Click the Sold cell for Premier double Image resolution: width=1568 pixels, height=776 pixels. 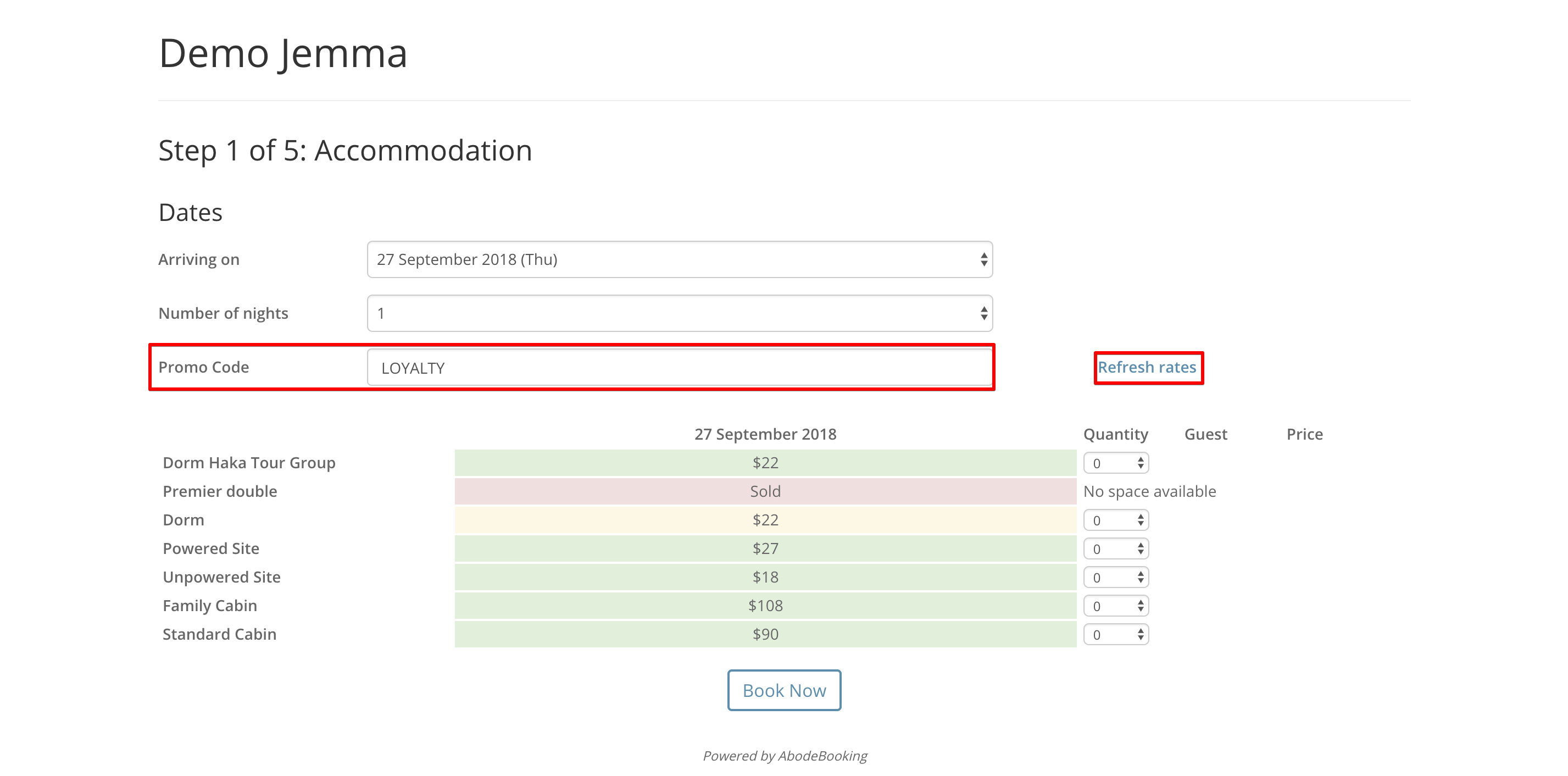click(765, 491)
